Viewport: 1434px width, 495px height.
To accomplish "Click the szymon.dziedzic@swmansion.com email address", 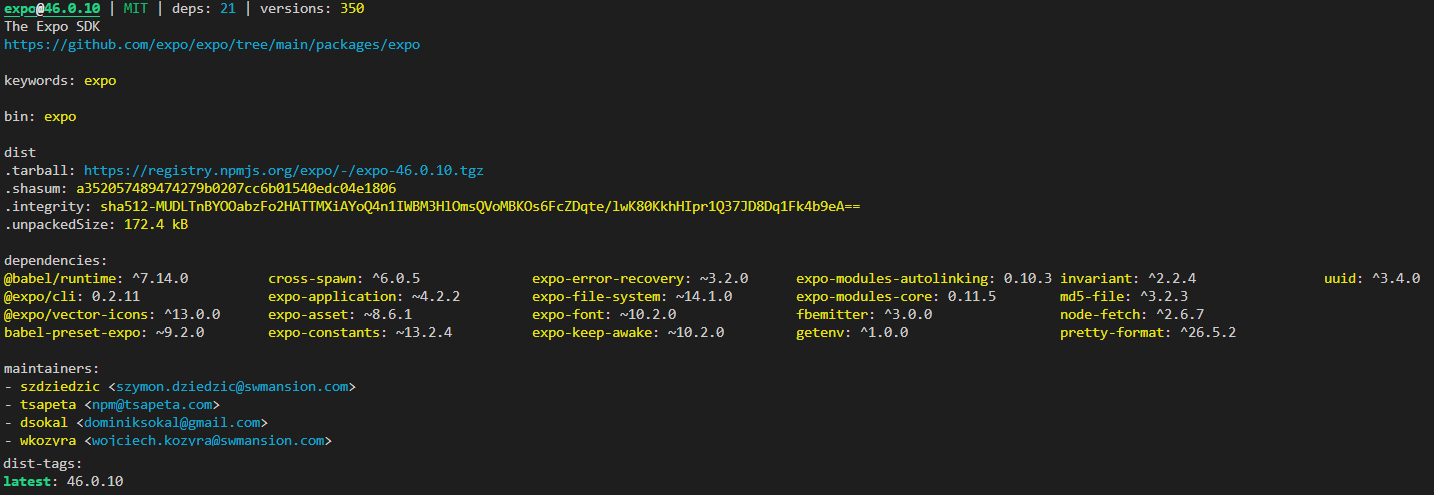I will (232, 387).
